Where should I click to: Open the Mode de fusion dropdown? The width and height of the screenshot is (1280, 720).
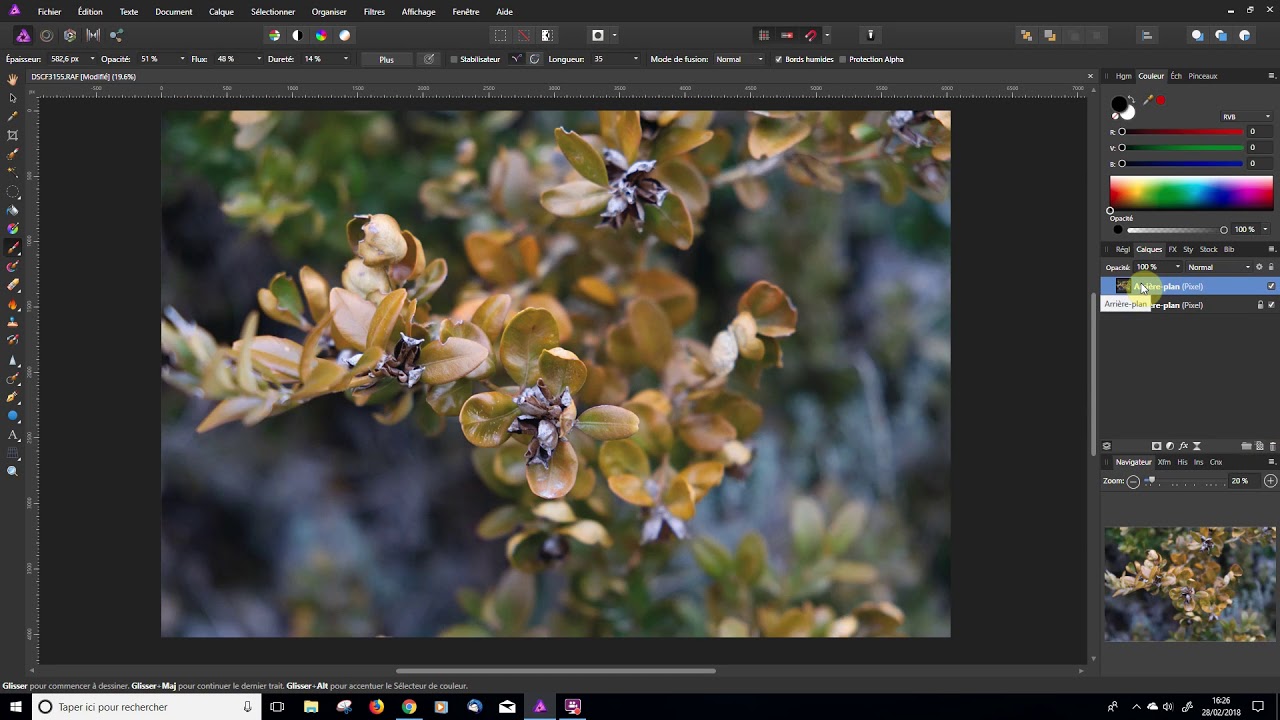tap(739, 59)
